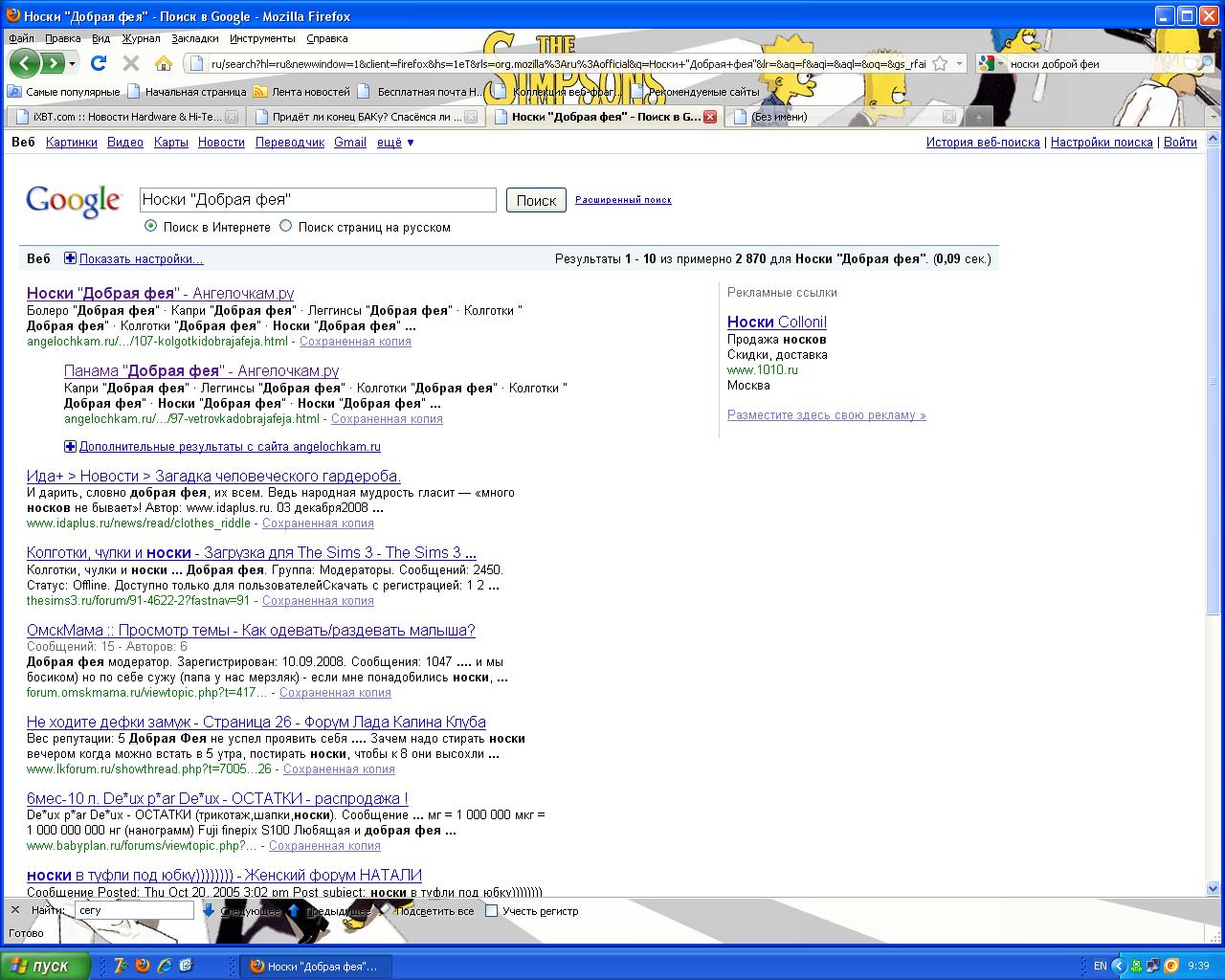Open the address bar history dropdown arrow
Viewport: 1225px width, 980px height.
click(960, 63)
